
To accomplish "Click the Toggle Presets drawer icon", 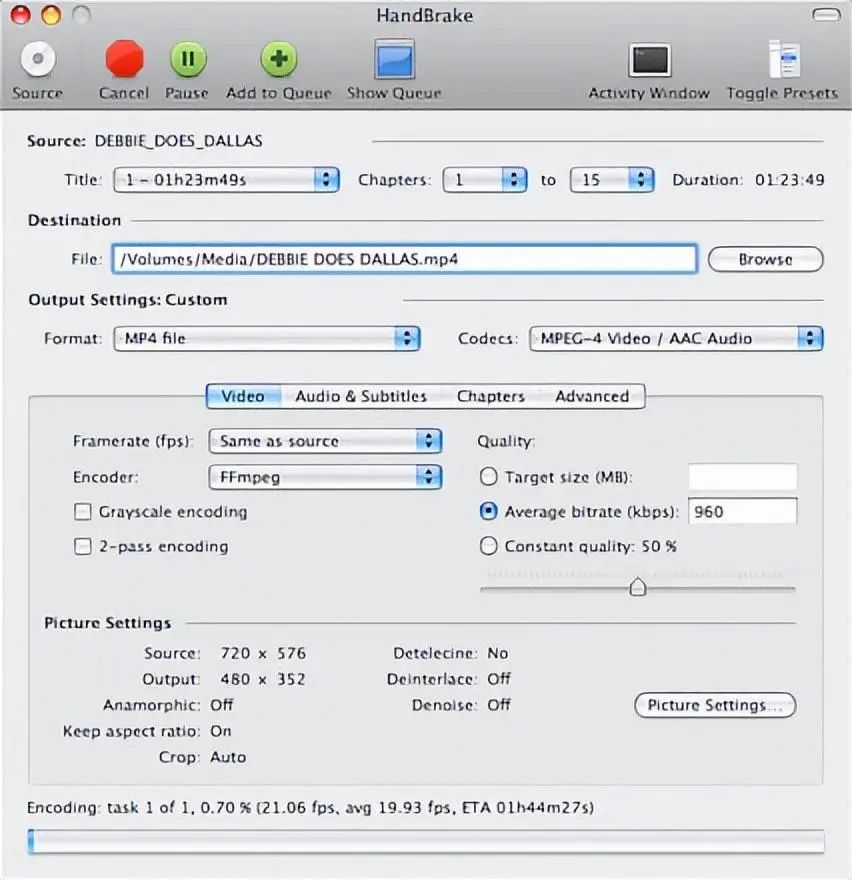I will [781, 60].
